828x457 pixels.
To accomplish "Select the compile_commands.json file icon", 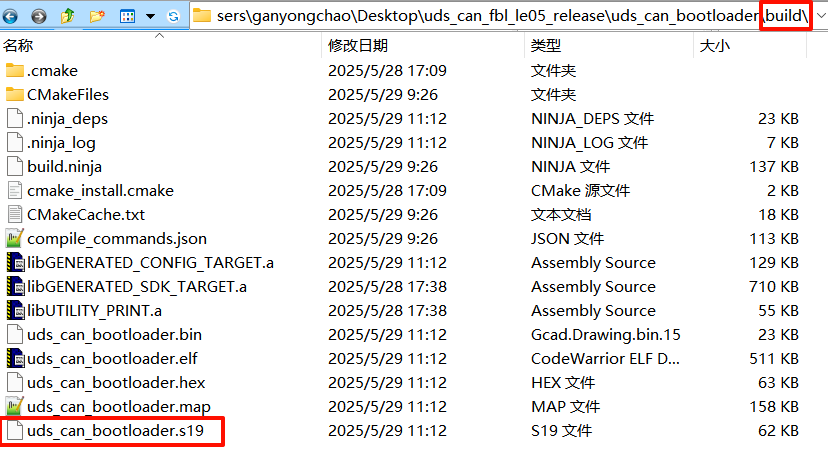I will tap(15, 238).
